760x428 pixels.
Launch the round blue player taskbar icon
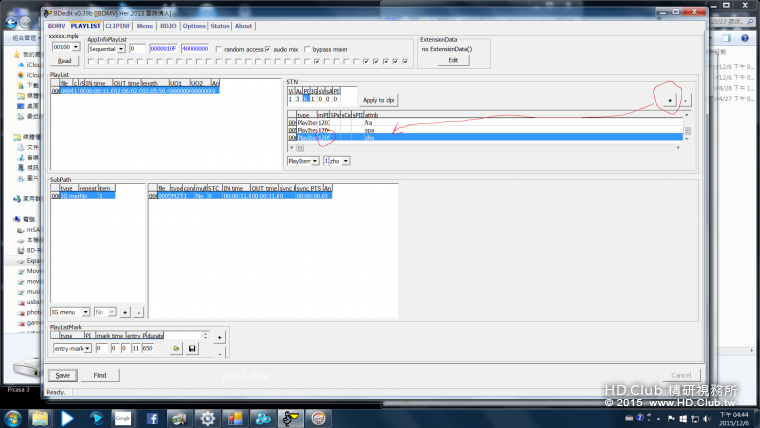point(96,418)
